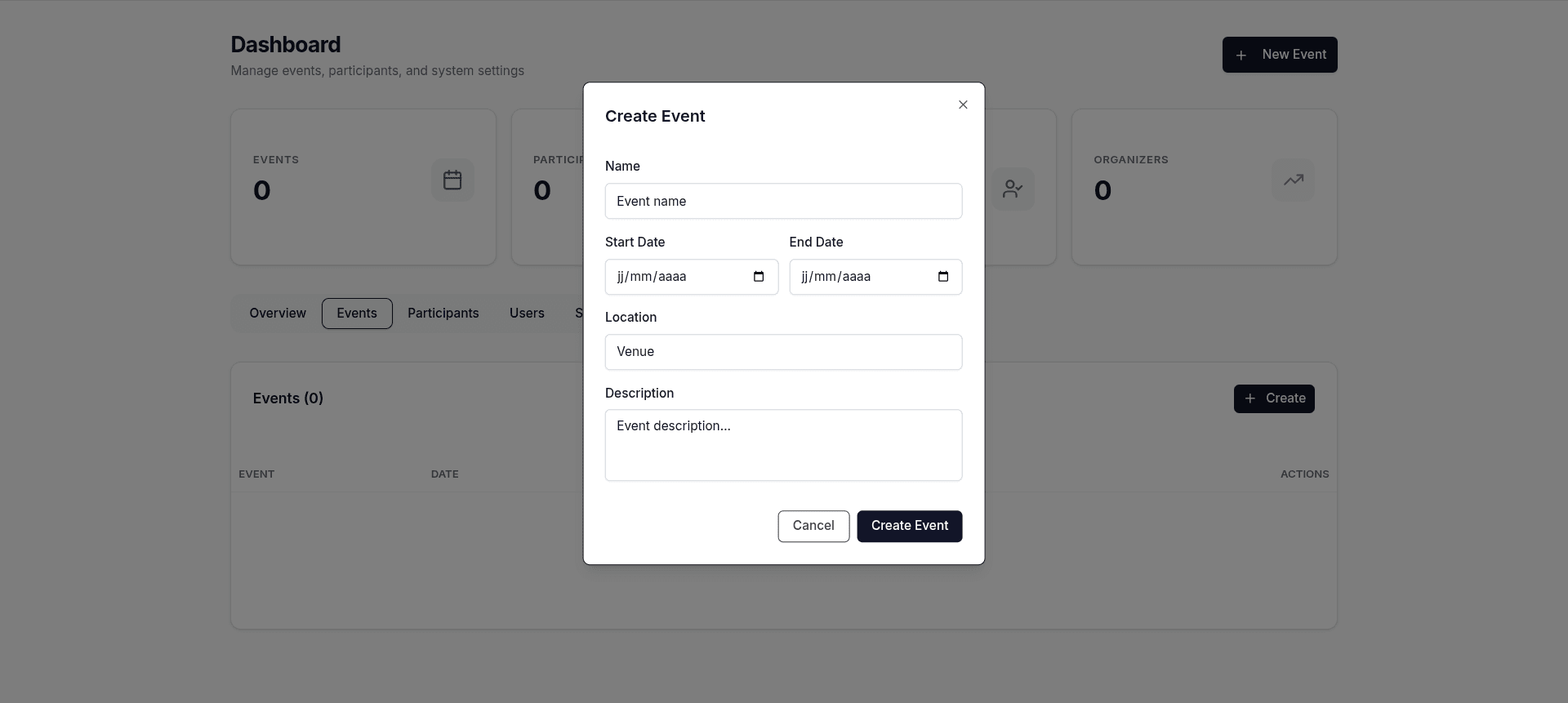
Task: Click the ACTIONS column header
Action: point(1305,474)
